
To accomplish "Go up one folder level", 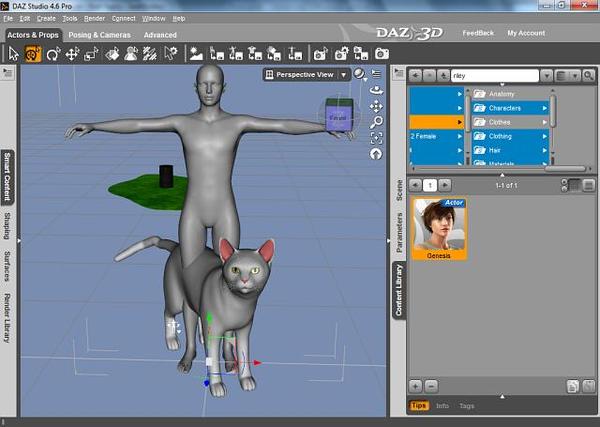I will coord(443,76).
